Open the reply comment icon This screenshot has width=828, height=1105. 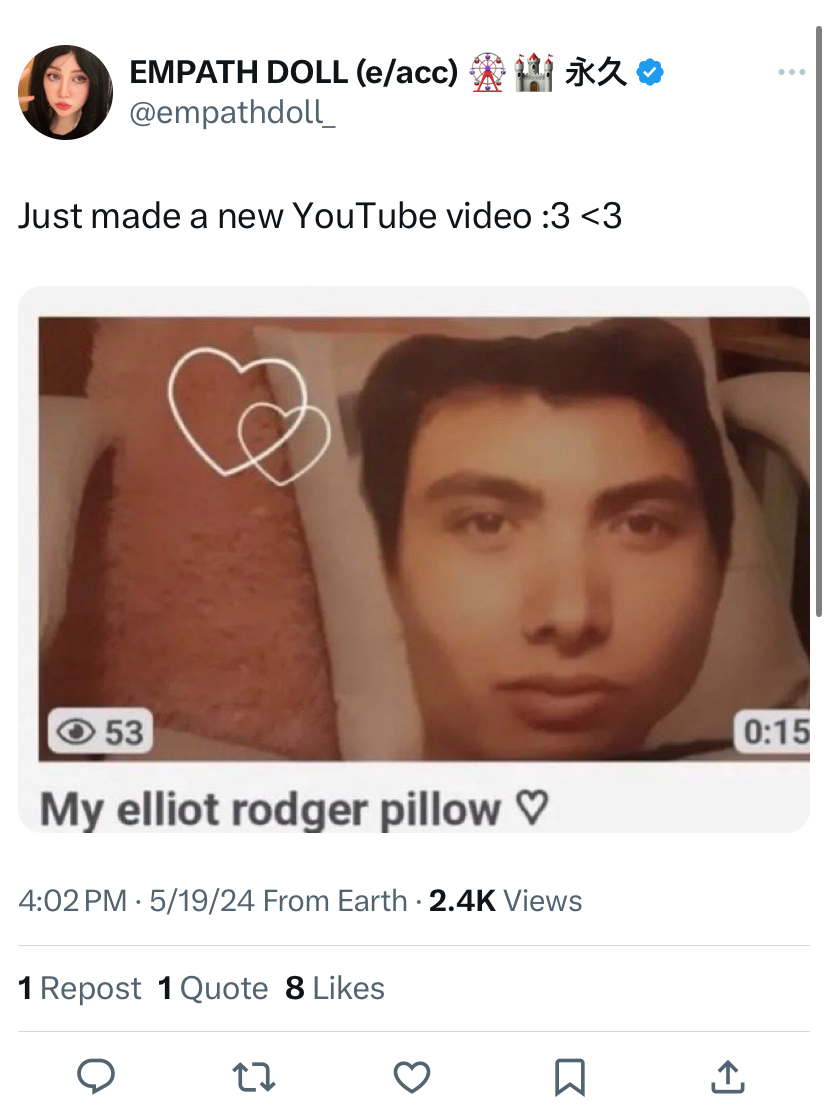click(x=96, y=1076)
